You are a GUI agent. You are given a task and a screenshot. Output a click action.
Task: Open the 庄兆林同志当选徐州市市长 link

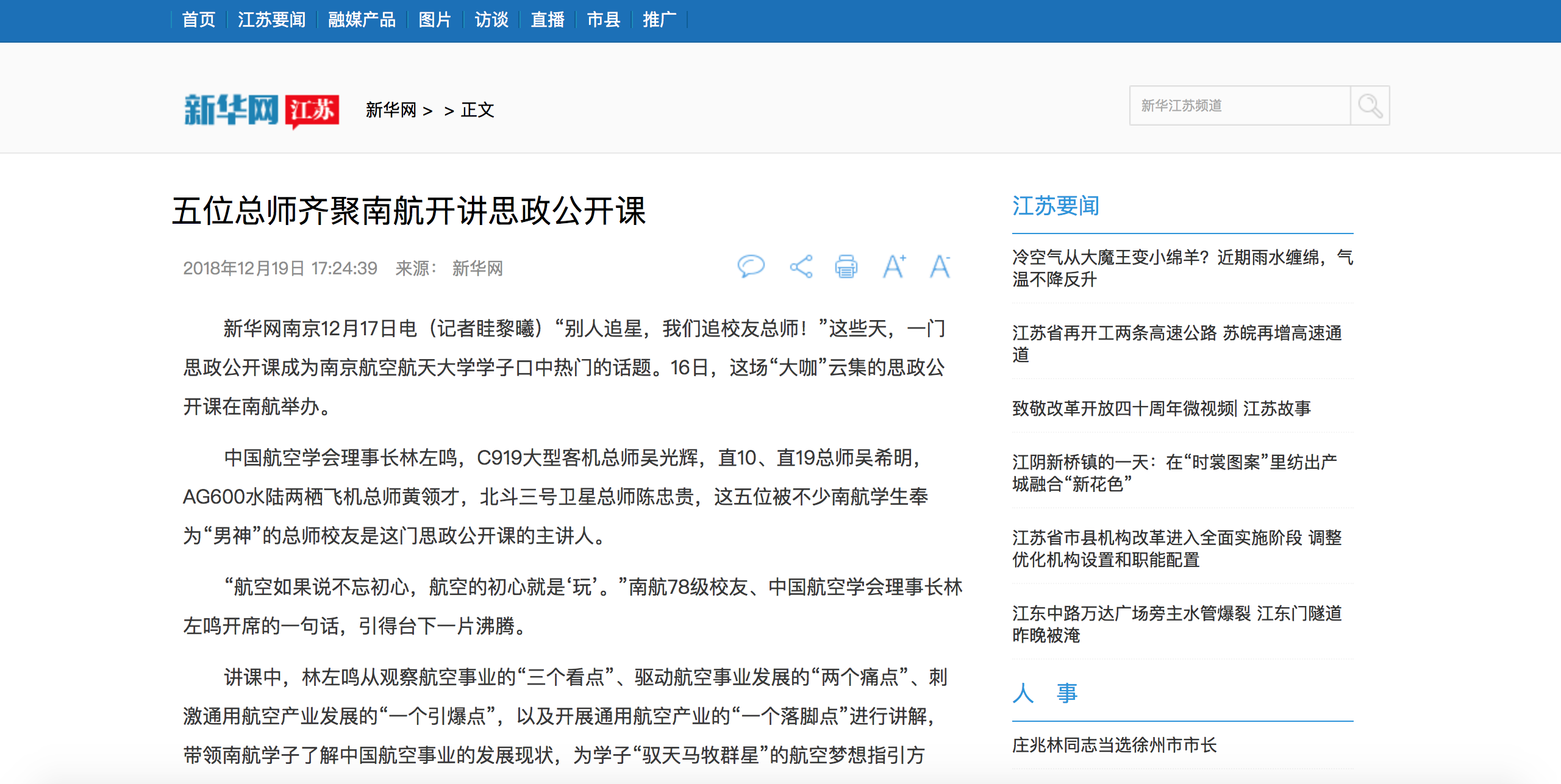point(1114,744)
